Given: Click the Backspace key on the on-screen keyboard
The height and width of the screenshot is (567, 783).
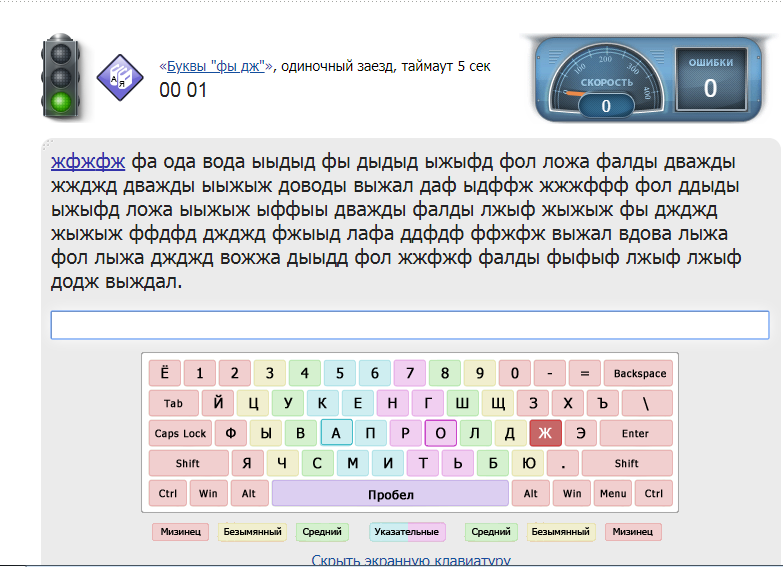Looking at the screenshot, I should tap(639, 373).
